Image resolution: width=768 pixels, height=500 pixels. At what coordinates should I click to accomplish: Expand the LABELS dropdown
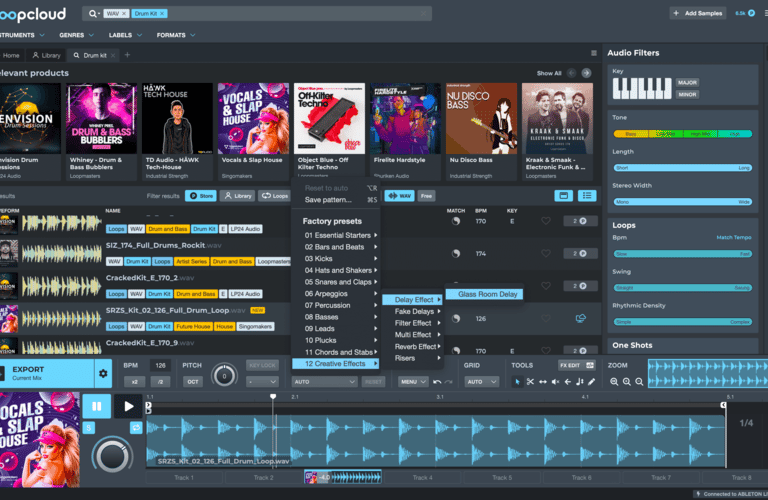tap(125, 35)
